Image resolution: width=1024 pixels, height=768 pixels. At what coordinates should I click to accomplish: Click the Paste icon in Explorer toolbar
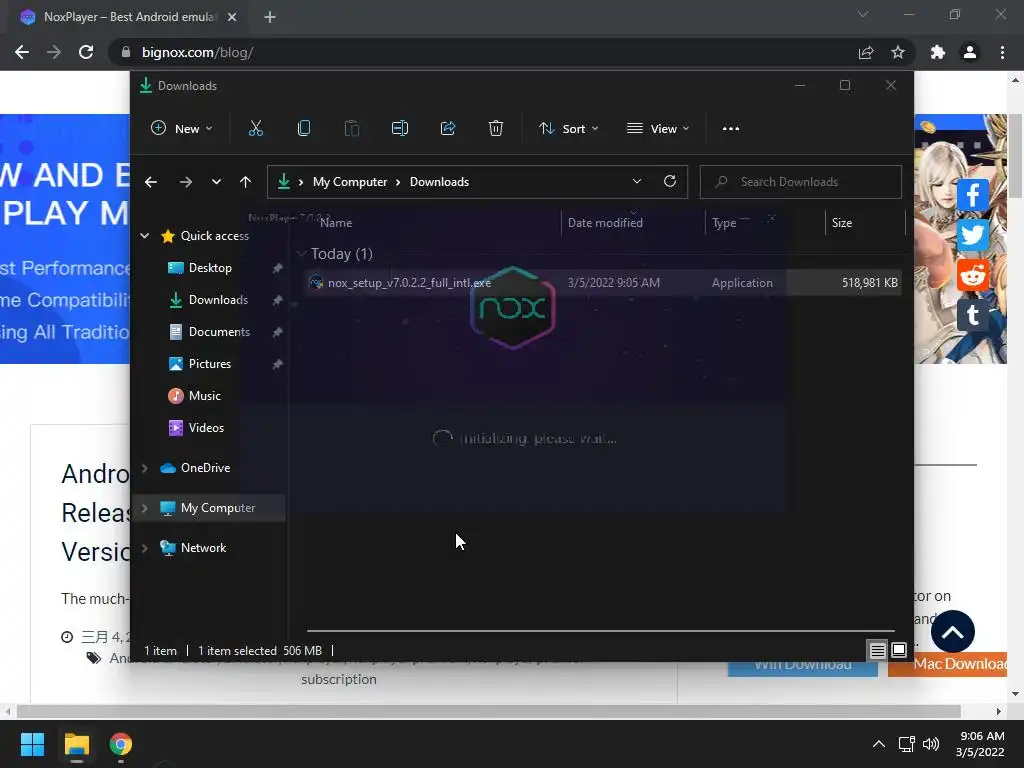[x=351, y=129]
